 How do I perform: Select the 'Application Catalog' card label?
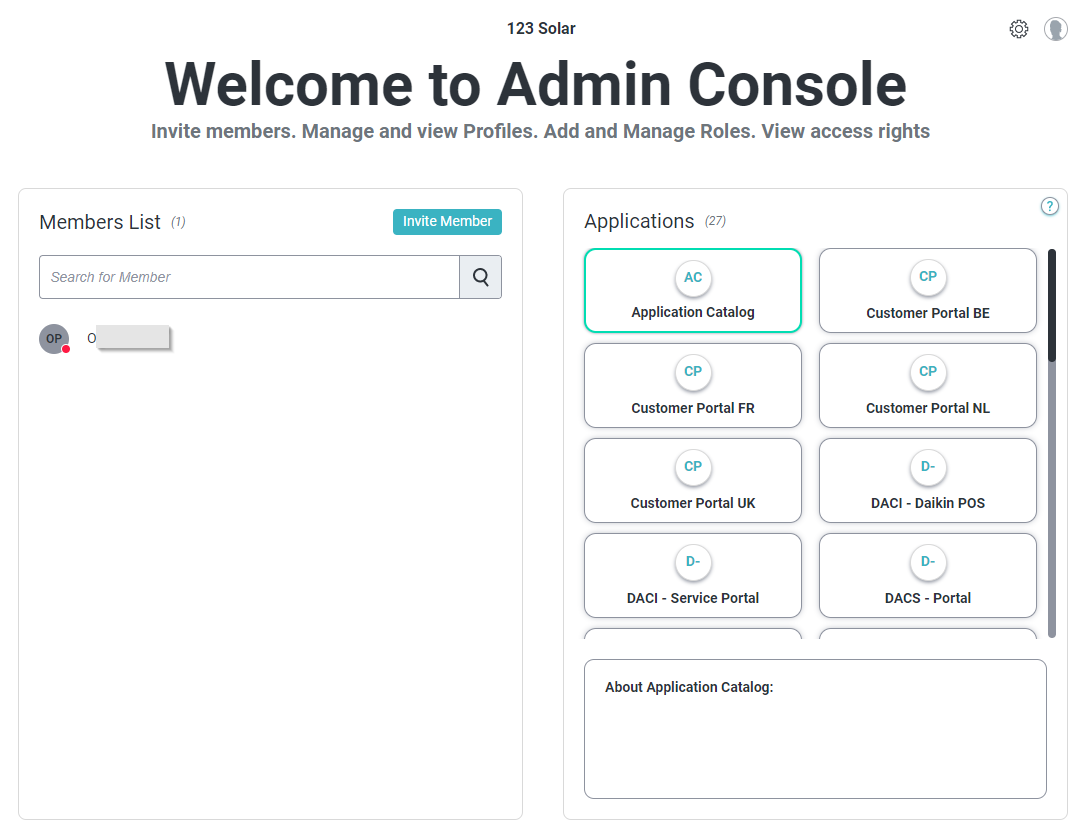(x=693, y=312)
